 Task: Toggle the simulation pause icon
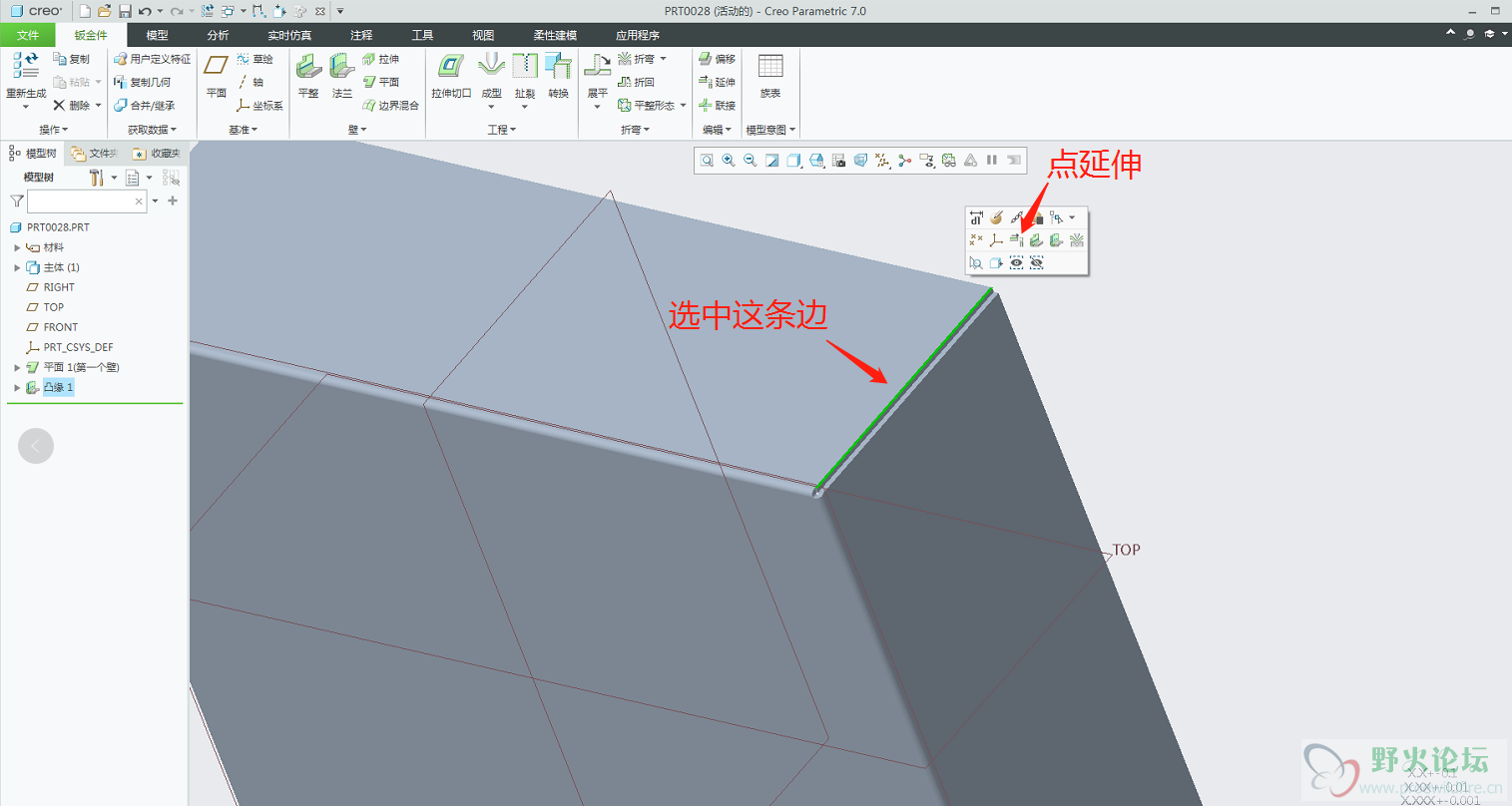point(992,160)
